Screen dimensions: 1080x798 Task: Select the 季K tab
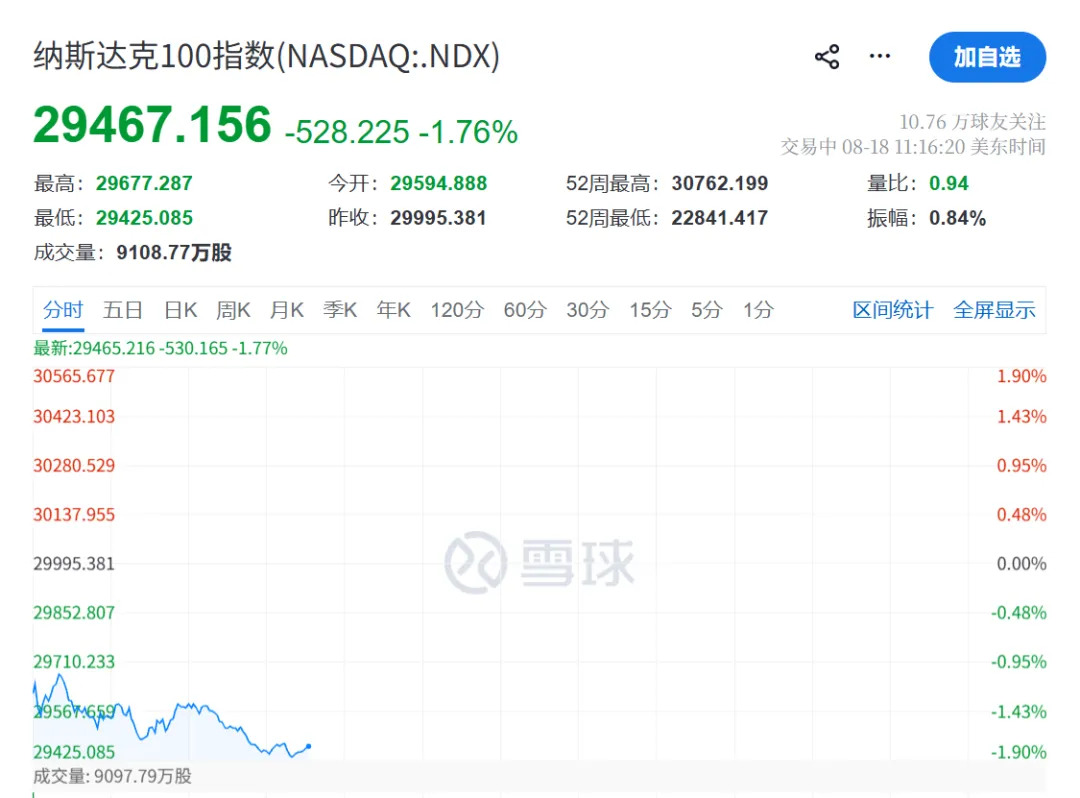tap(340, 310)
